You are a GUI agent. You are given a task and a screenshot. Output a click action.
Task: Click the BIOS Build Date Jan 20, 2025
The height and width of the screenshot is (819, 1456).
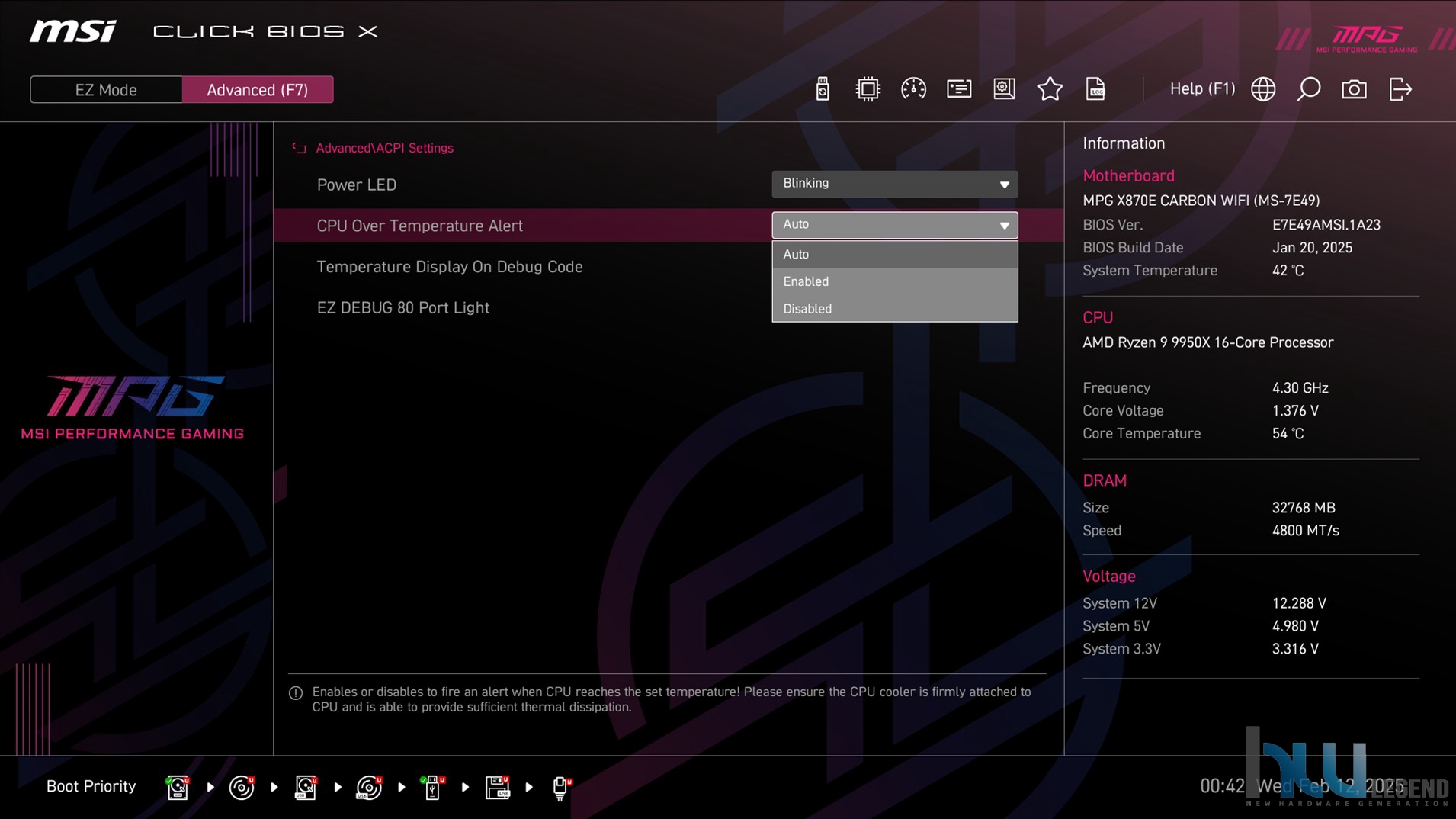point(1312,248)
